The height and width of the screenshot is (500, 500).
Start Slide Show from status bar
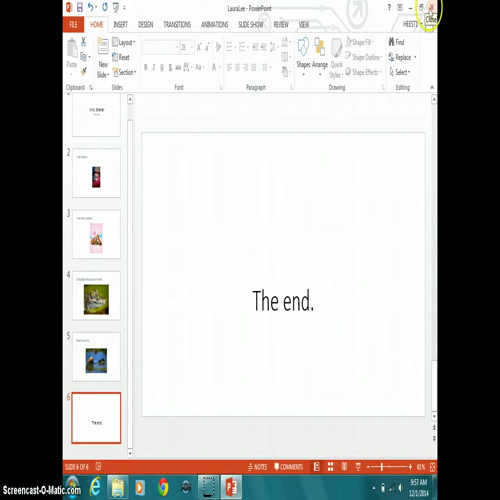[x=358, y=467]
